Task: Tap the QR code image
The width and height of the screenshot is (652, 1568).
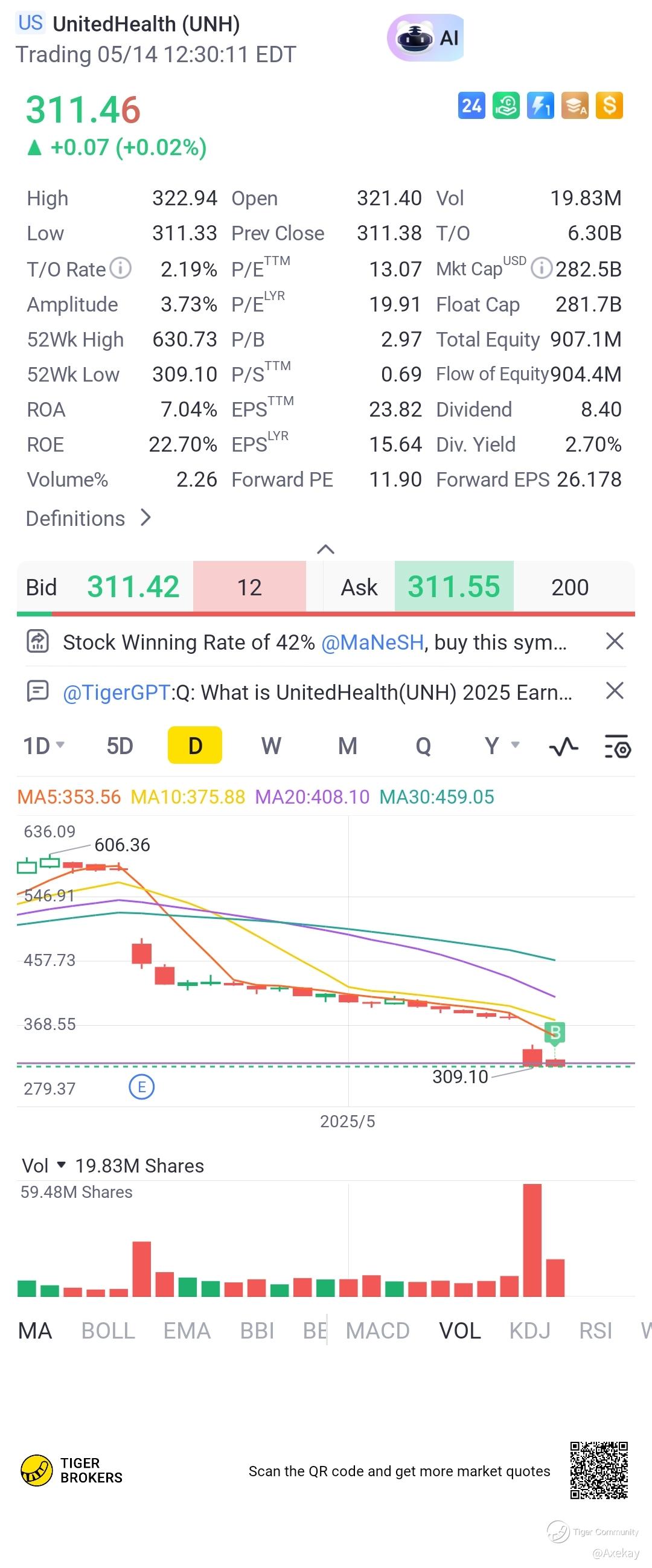Action: coord(599,1471)
